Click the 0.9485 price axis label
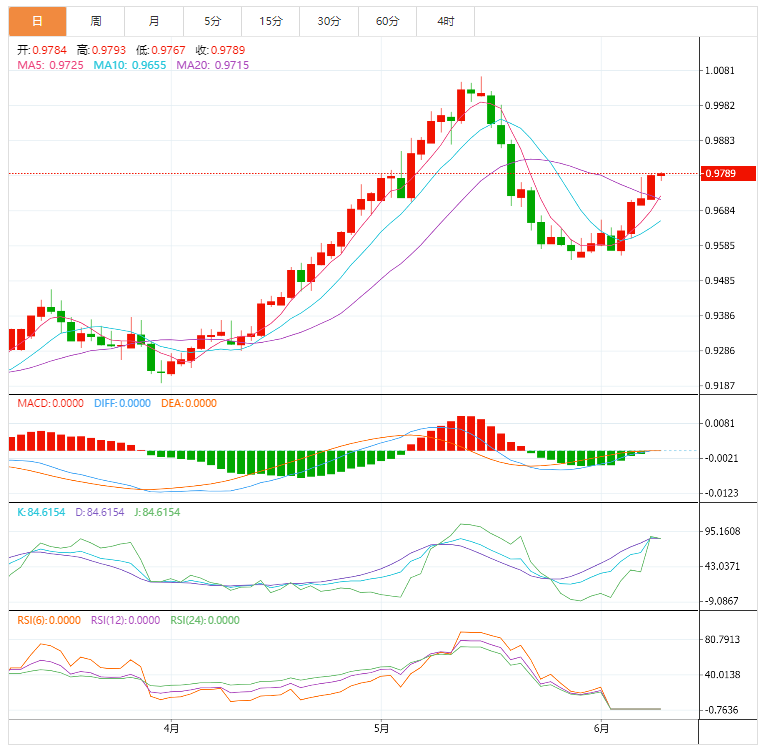 click(720, 281)
